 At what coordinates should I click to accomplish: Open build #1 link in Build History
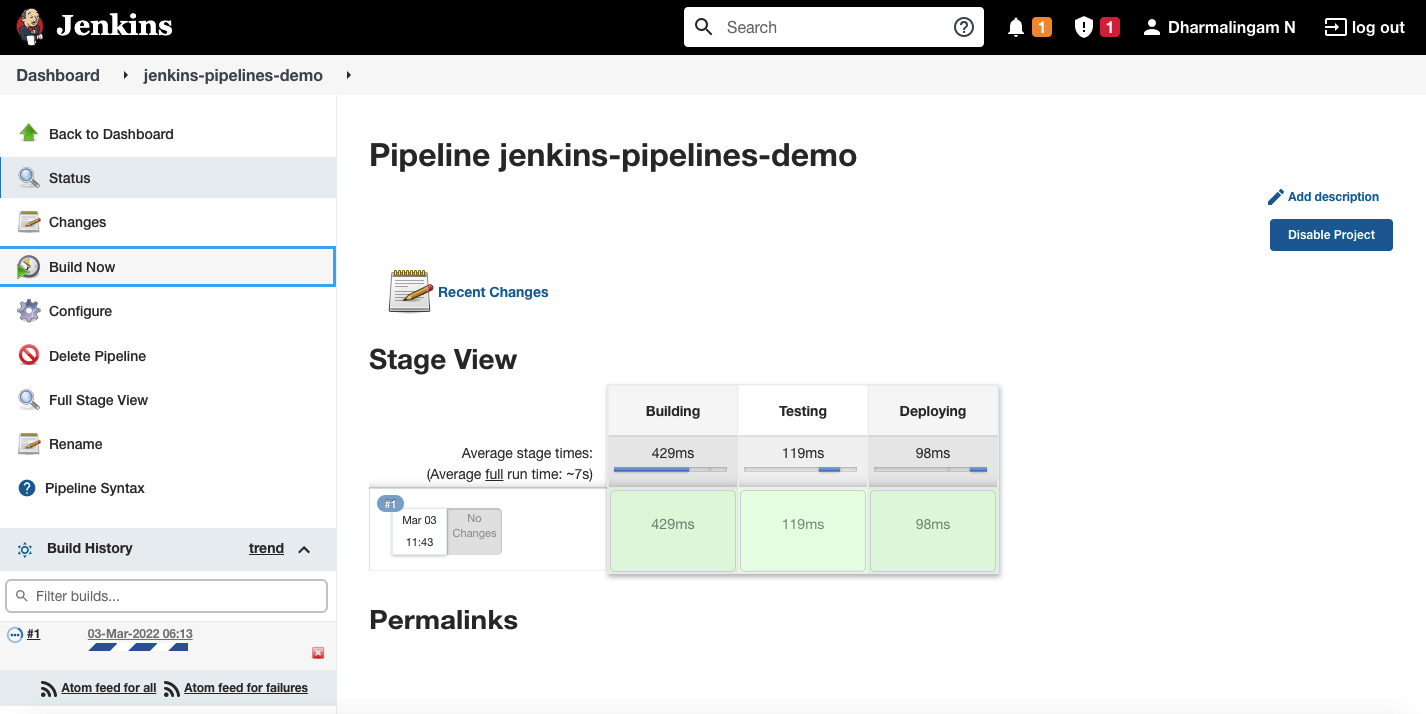tap(33, 634)
